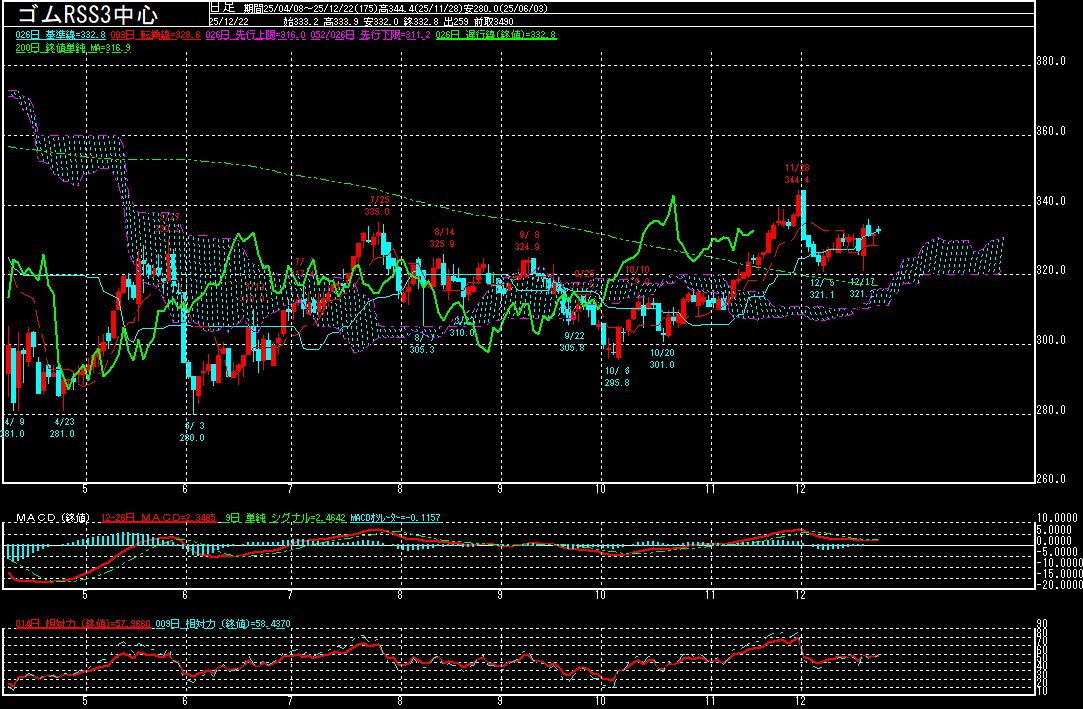Select the 日足 timeframe label

point(221,6)
